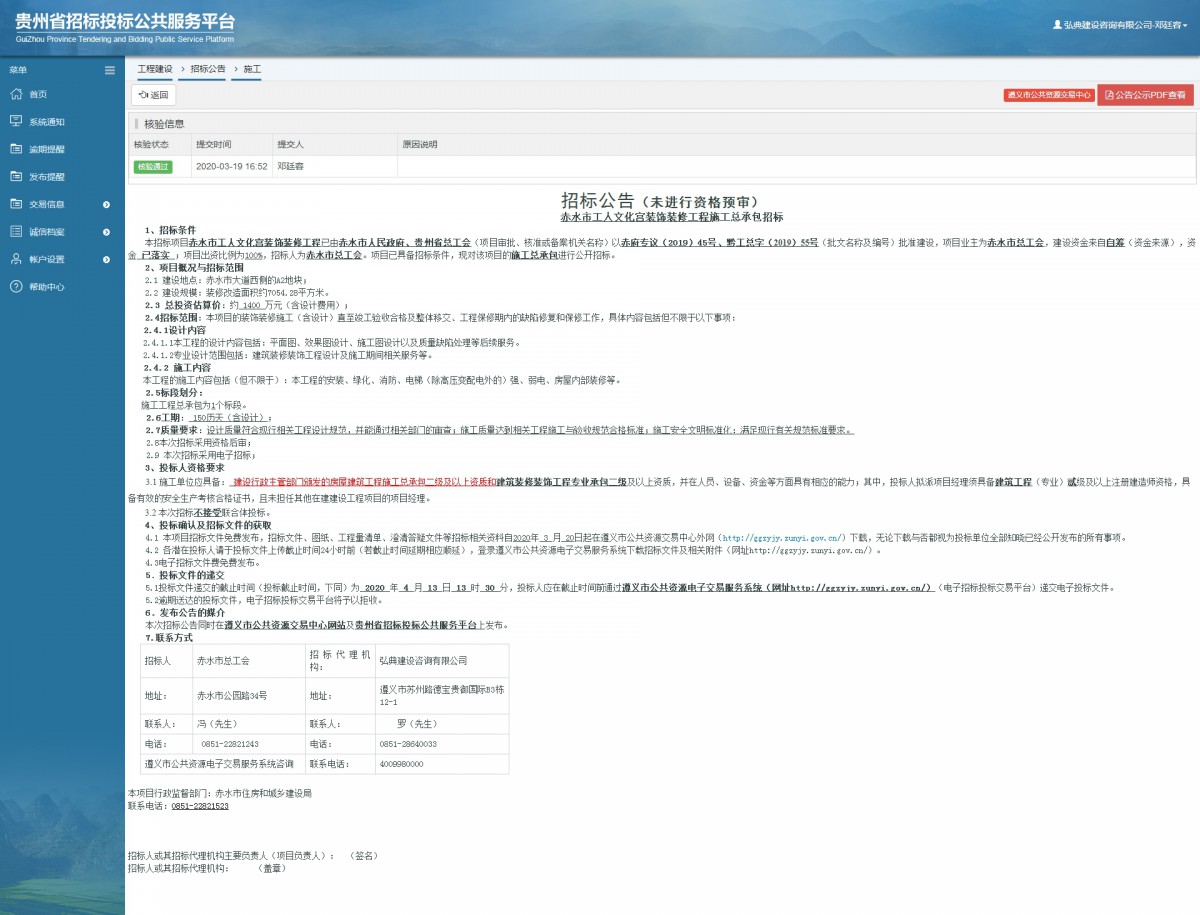
Task: Click the 首页 home icon in sidebar
Action: [x=16, y=94]
